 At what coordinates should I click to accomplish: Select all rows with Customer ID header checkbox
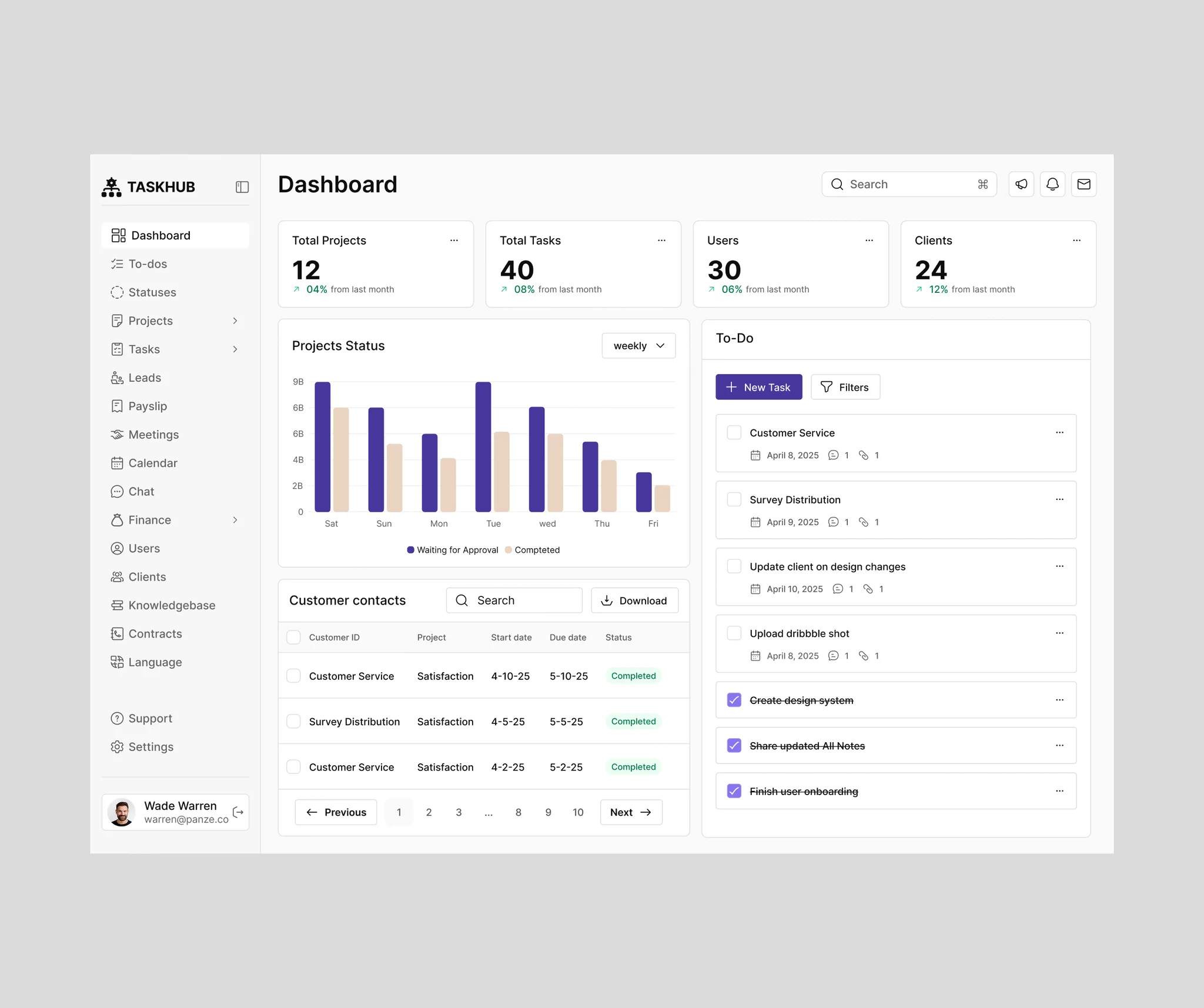click(293, 637)
